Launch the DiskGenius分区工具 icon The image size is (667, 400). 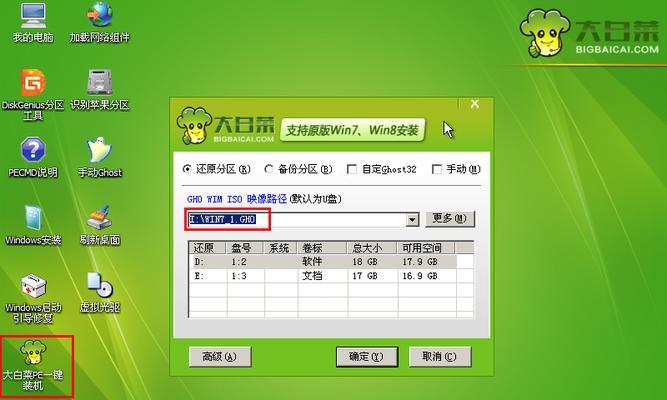coord(33,94)
